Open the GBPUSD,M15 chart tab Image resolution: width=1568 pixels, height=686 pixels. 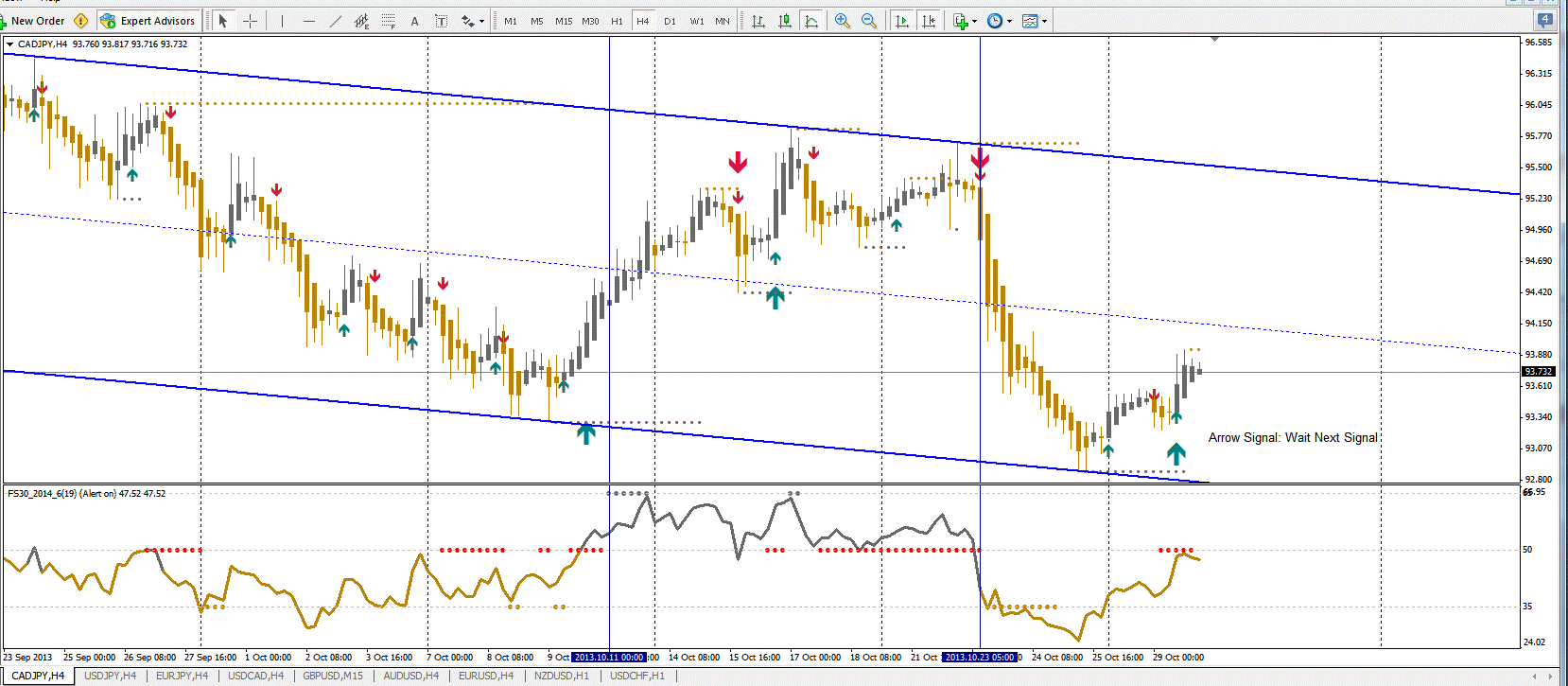point(332,676)
